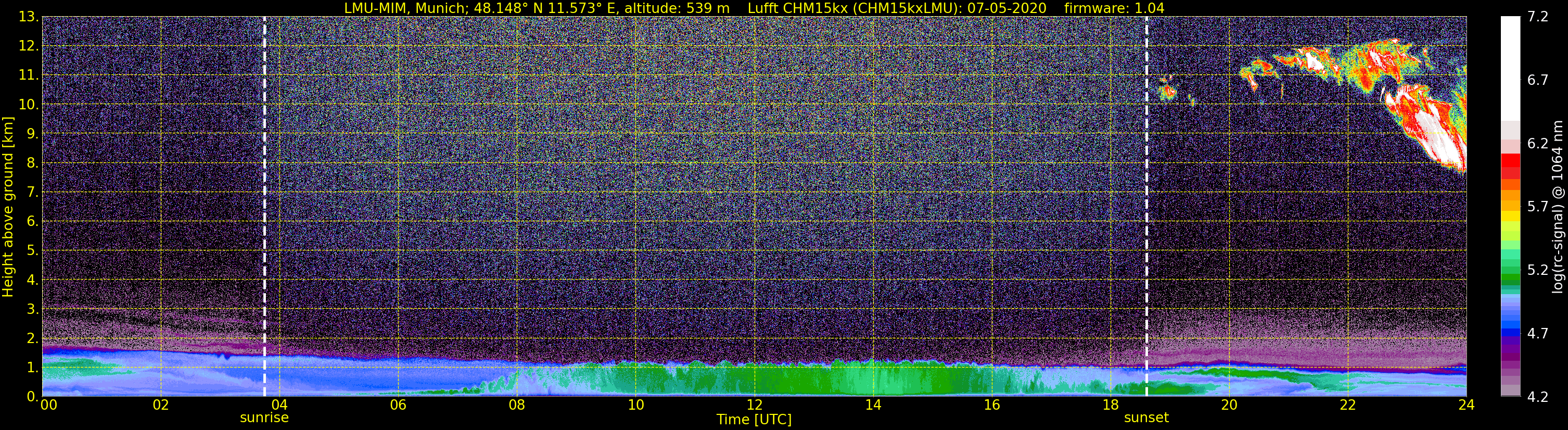This screenshot has width=1568, height=430.
Task: Click the x-axis tick label 18
Action: [x=1110, y=405]
